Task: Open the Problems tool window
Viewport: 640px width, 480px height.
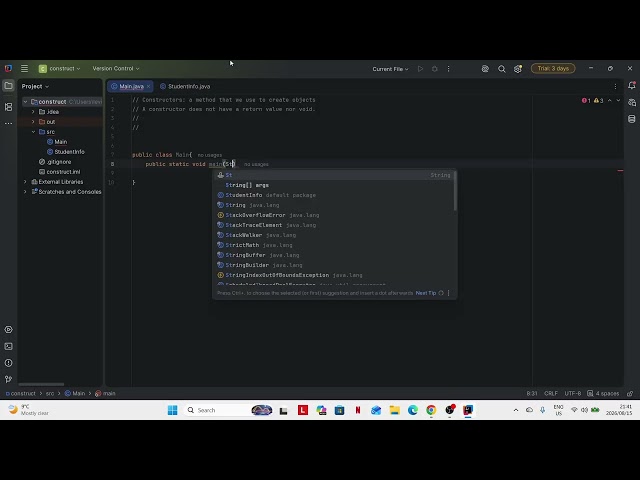Action: pos(8,363)
